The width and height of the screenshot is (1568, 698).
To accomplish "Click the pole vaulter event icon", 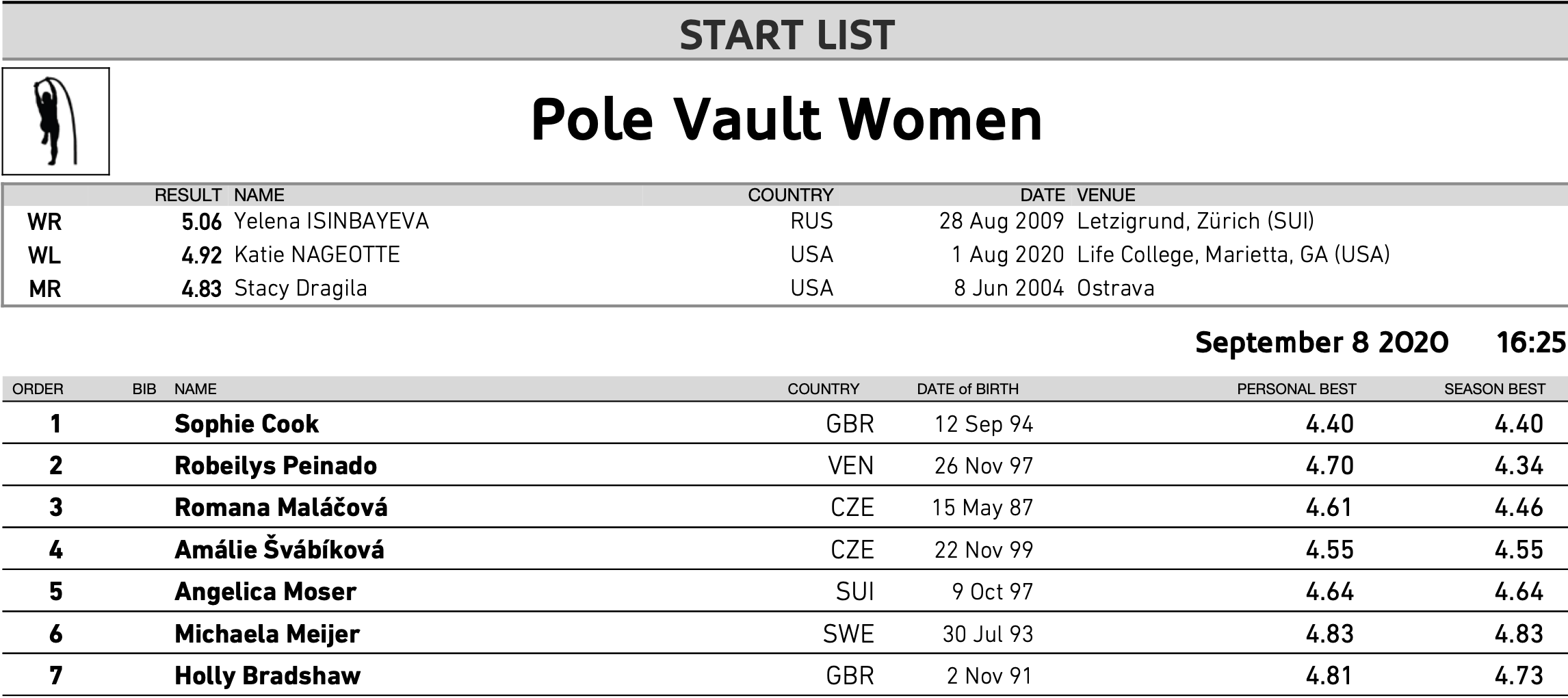I will (x=55, y=121).
